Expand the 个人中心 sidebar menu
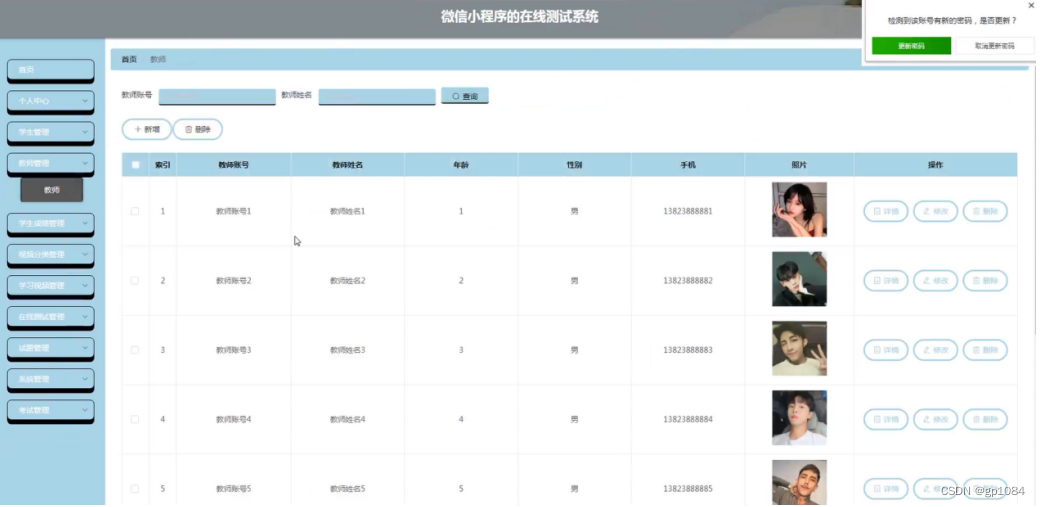1040x507 pixels. 50,101
